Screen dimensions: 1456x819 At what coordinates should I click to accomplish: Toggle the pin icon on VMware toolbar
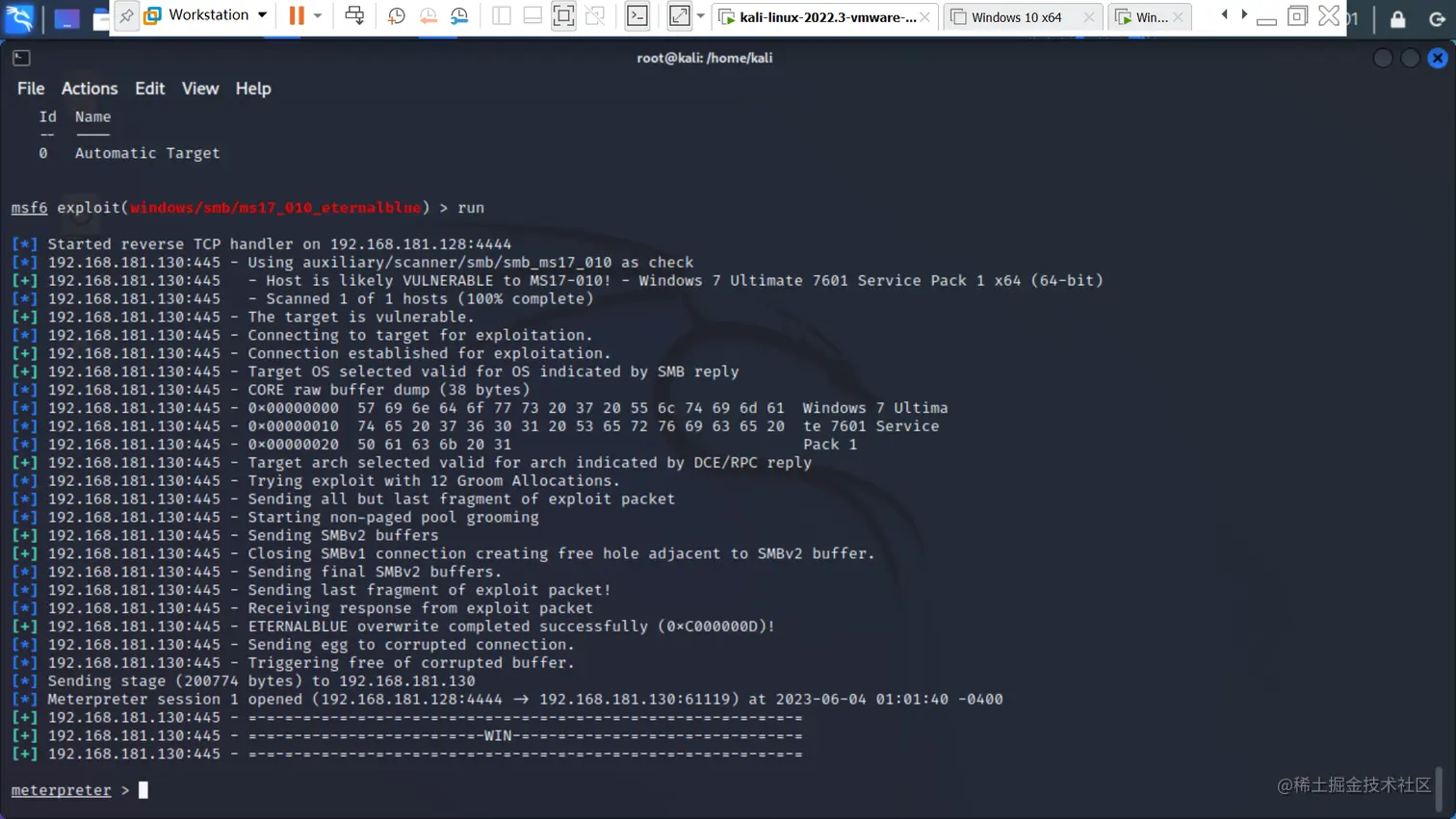(126, 16)
